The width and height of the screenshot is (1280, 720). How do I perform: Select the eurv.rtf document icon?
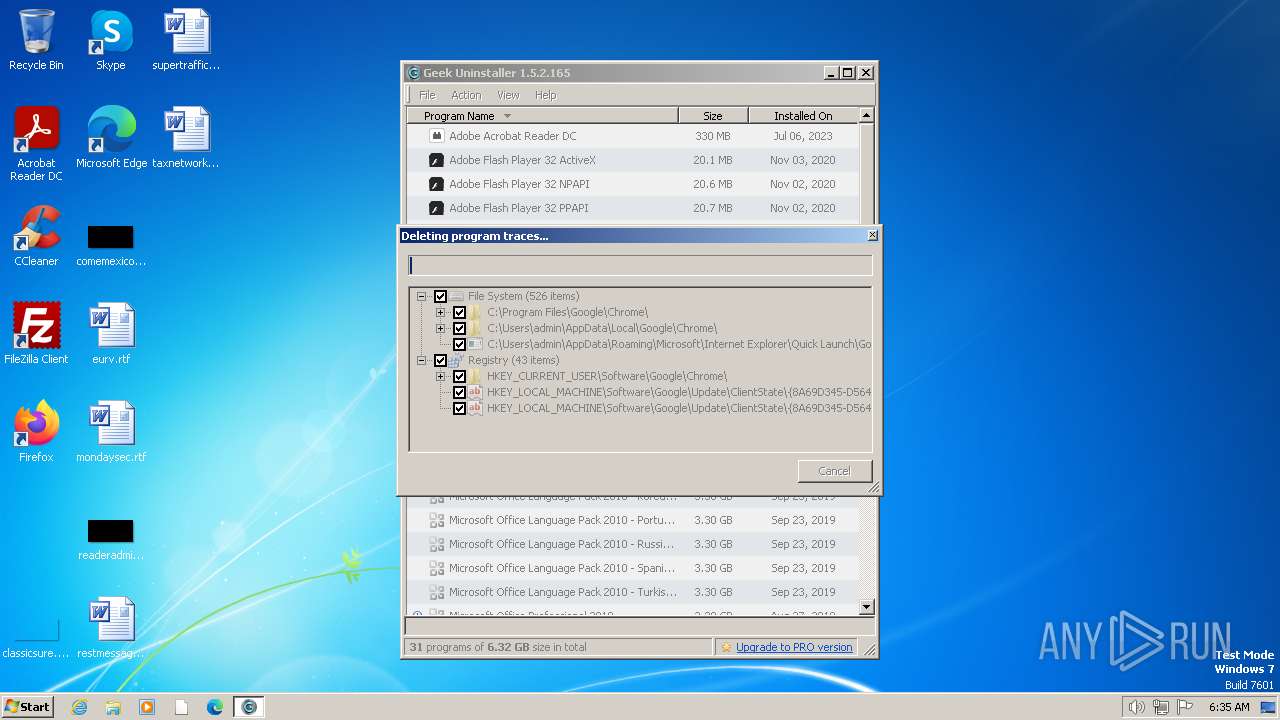(111, 334)
